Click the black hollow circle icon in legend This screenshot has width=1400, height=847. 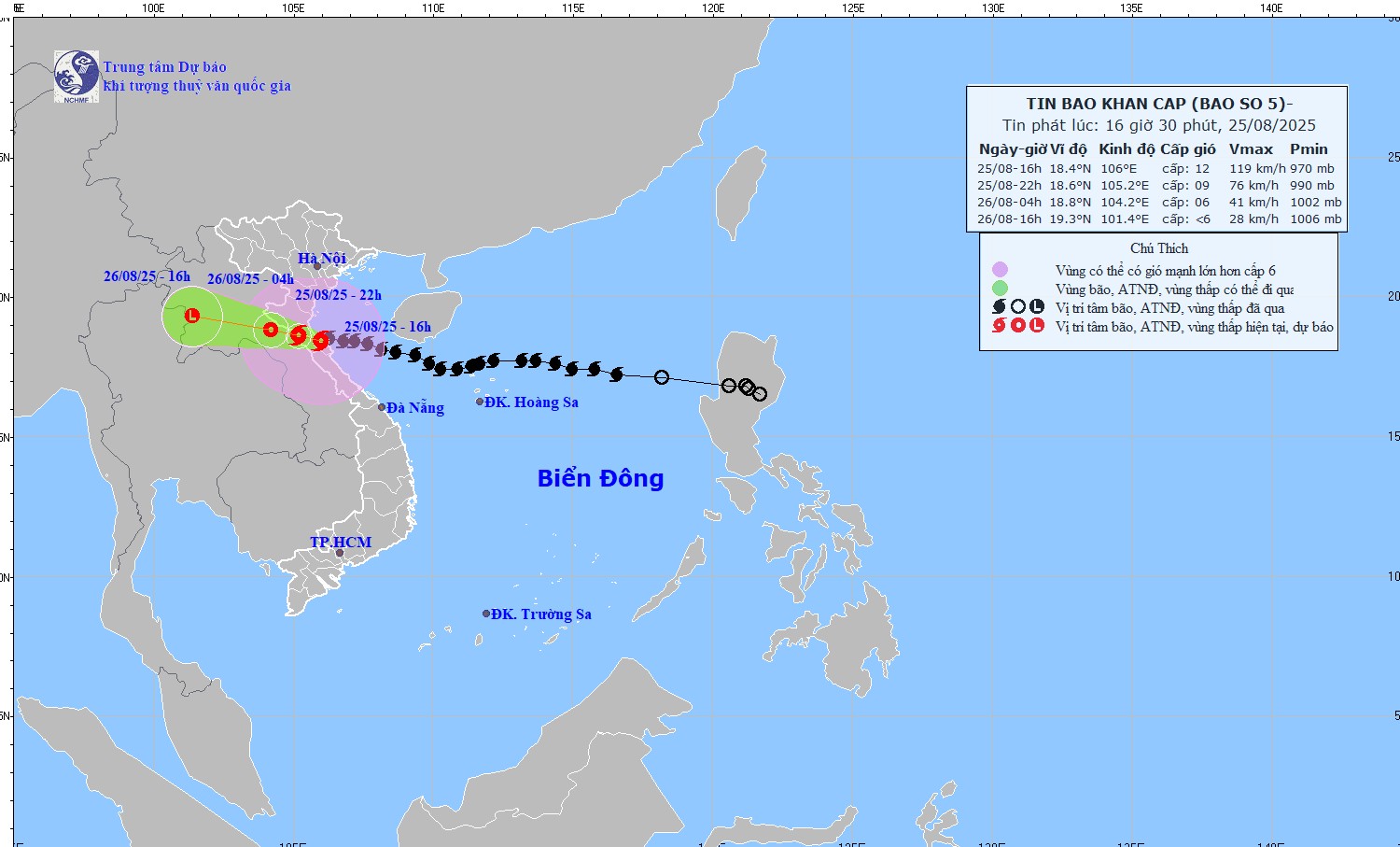tap(1018, 307)
